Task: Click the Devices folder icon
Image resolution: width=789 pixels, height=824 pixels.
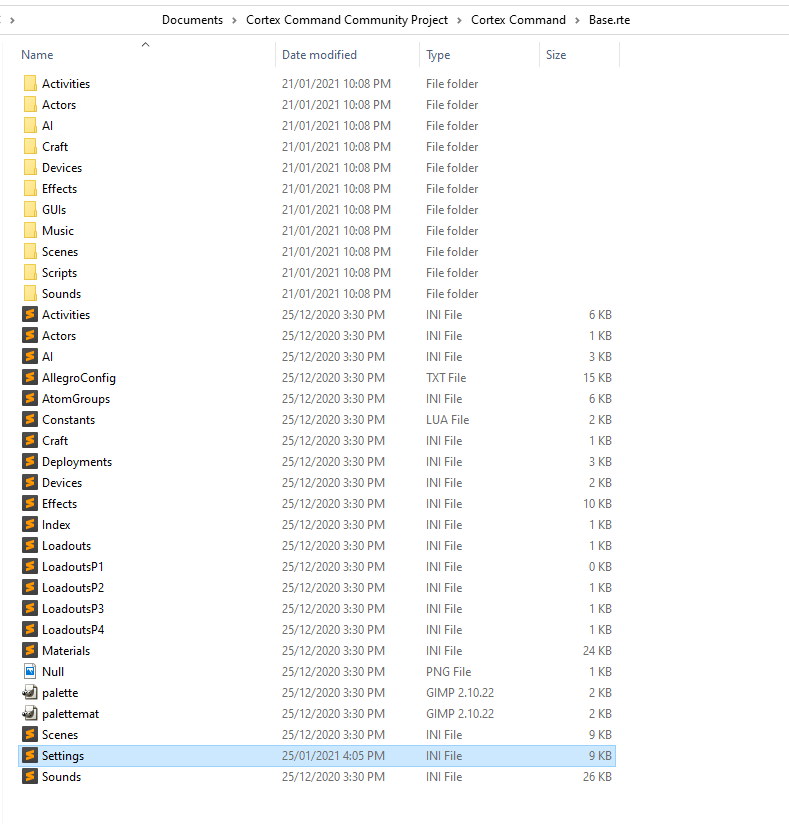Action: coord(30,168)
